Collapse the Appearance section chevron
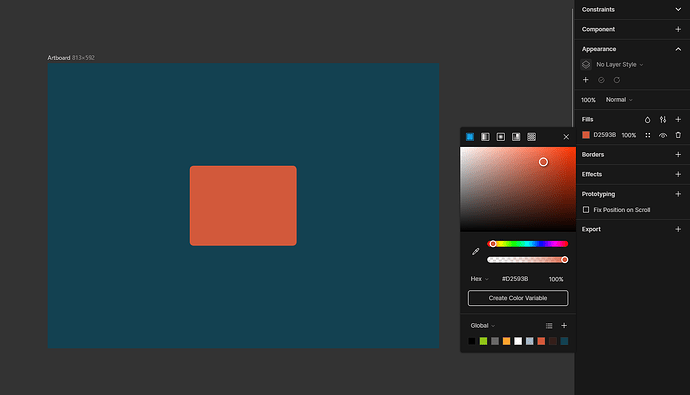Viewport: 690px width, 395px height. (x=678, y=49)
